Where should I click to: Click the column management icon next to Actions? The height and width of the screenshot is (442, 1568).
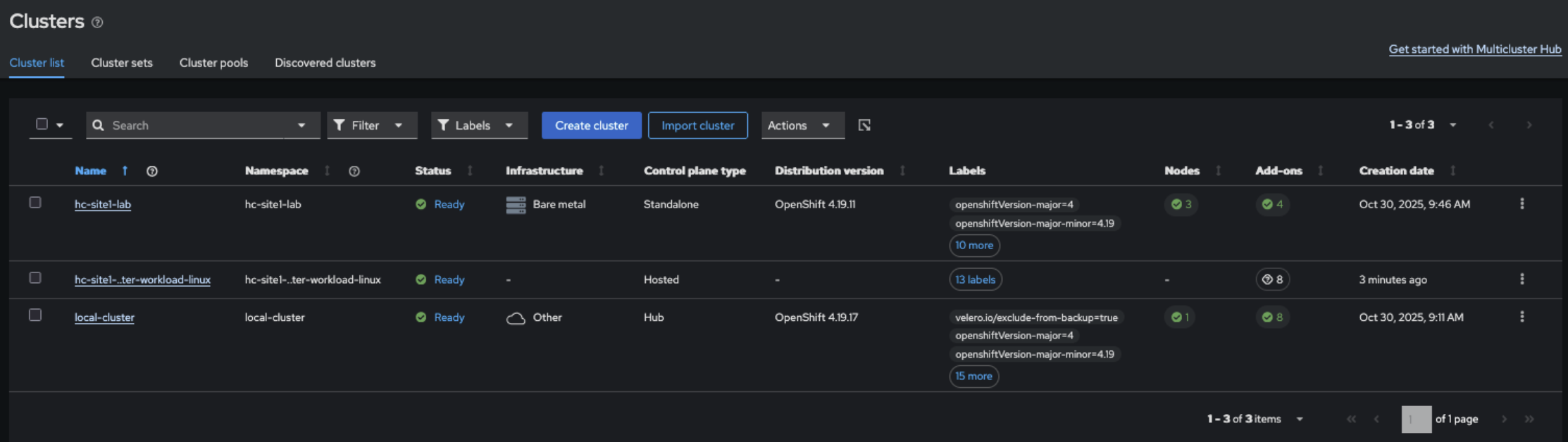point(864,125)
